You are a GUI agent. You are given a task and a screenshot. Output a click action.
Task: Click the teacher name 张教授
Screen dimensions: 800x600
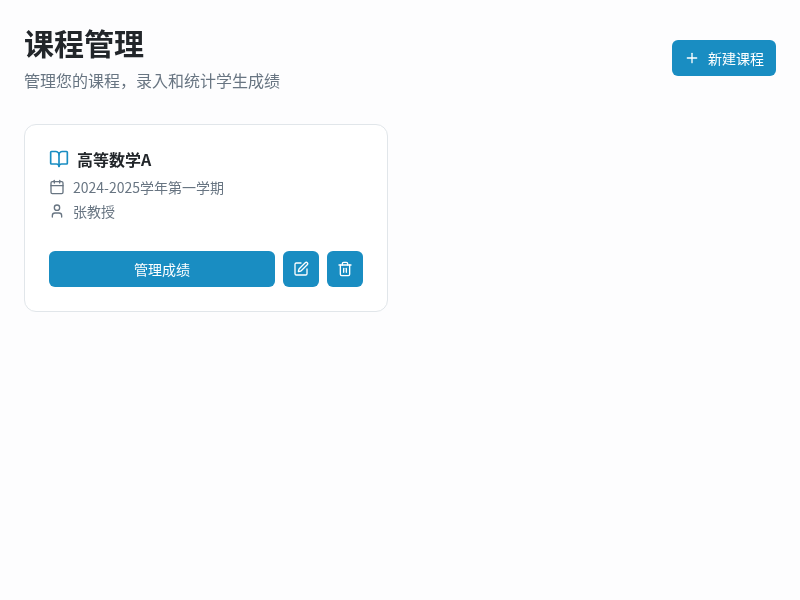[x=93, y=212]
